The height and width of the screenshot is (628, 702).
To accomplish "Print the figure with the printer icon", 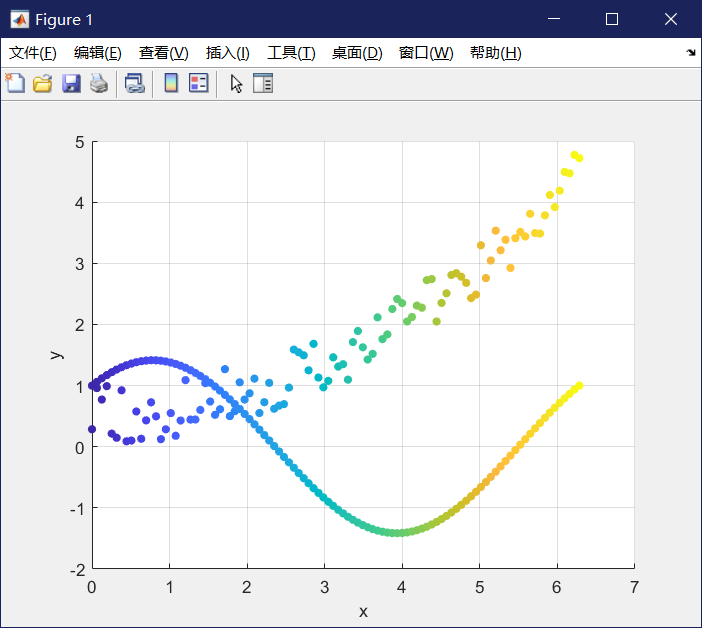I will coord(98,83).
